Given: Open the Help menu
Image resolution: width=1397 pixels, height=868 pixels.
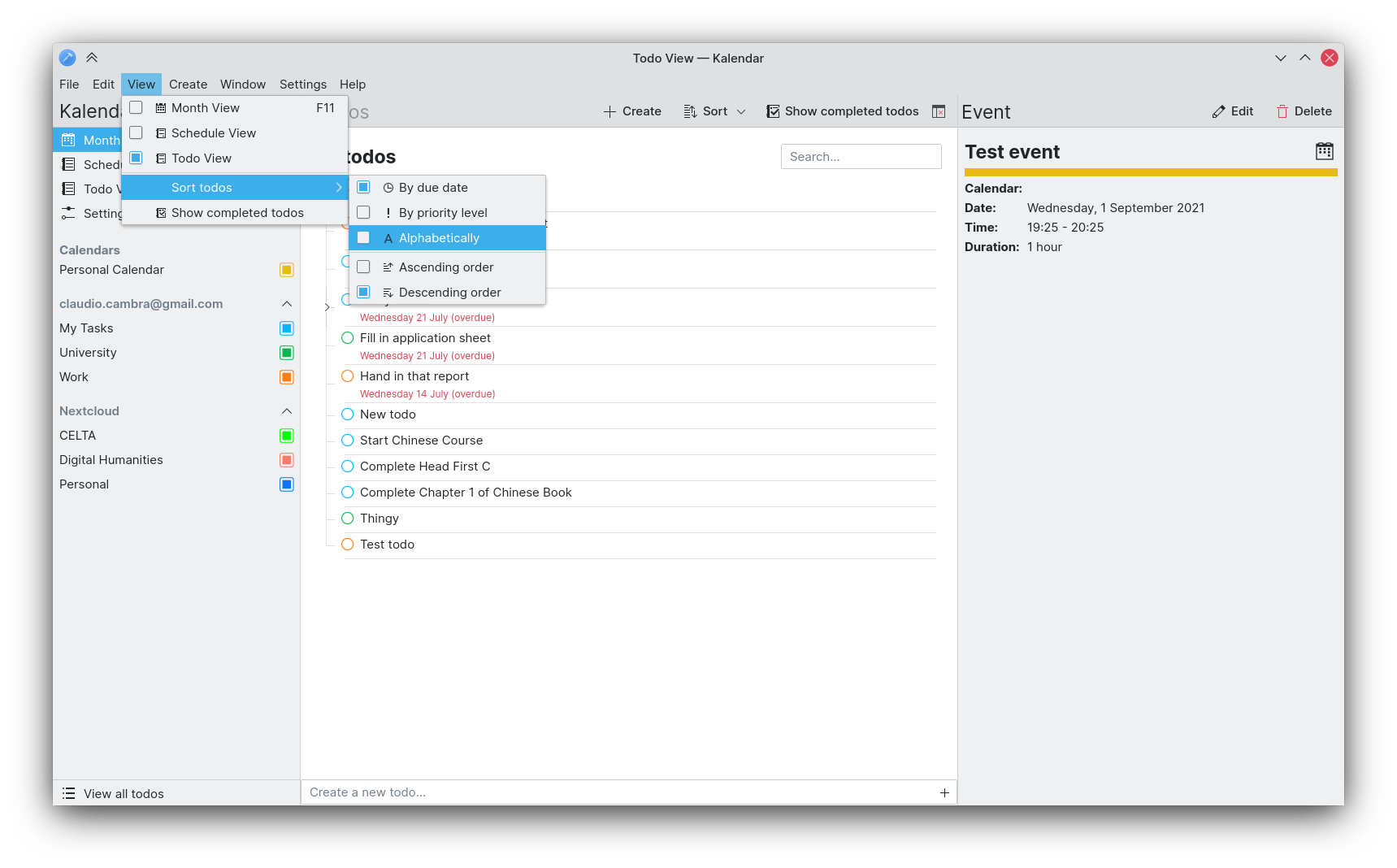Looking at the screenshot, I should coord(353,85).
